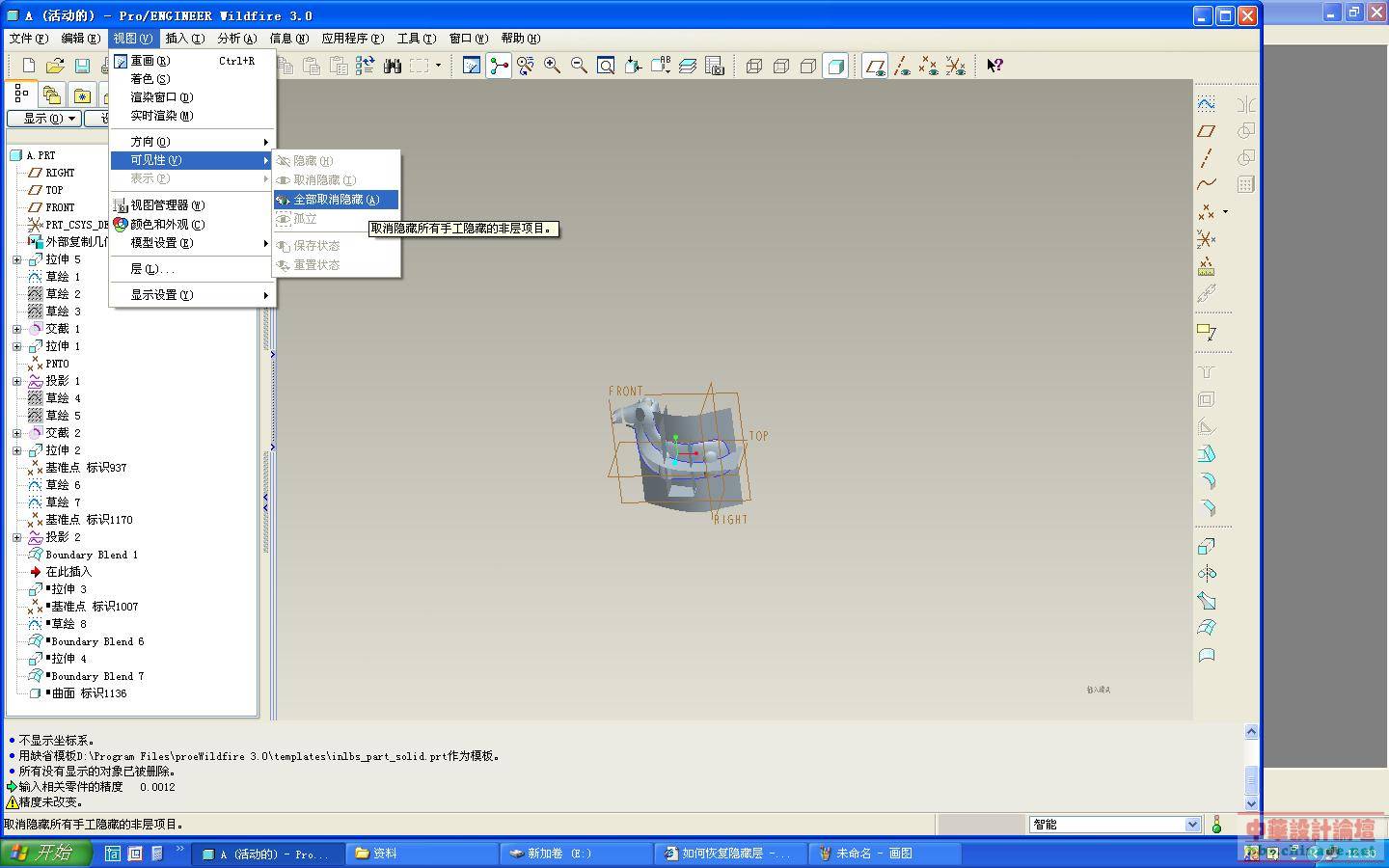Click the layer tree tab icon
The image size is (1389, 868).
52,95
